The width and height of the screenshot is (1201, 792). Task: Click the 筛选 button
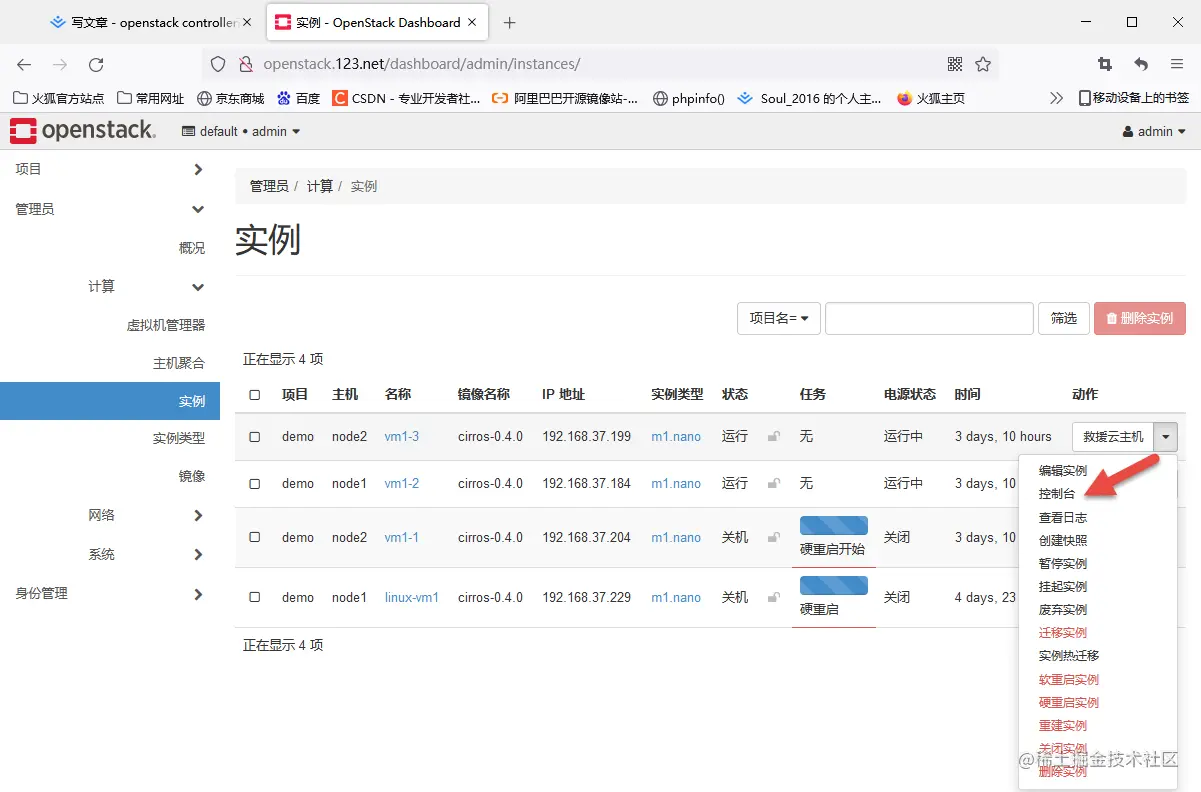click(x=1063, y=318)
